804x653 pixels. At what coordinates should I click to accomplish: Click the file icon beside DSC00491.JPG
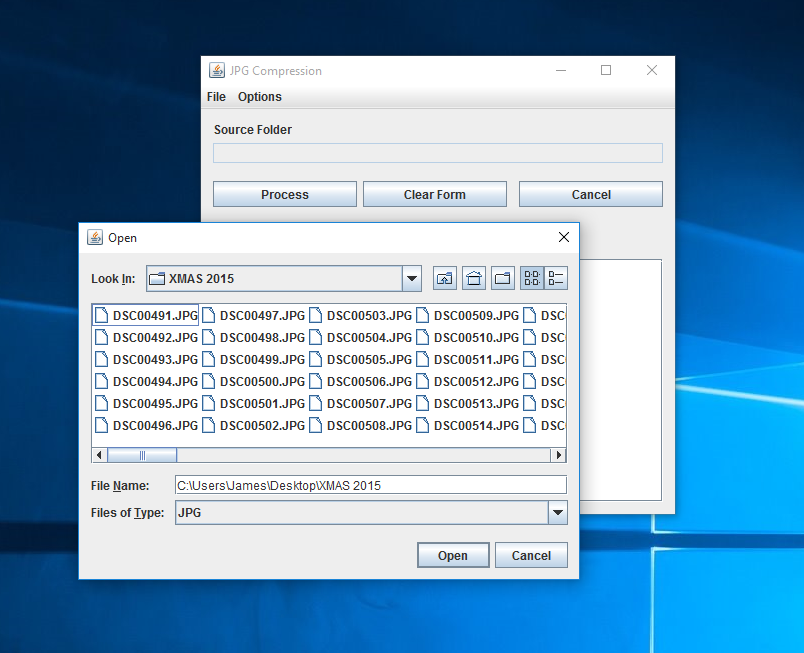(x=101, y=314)
